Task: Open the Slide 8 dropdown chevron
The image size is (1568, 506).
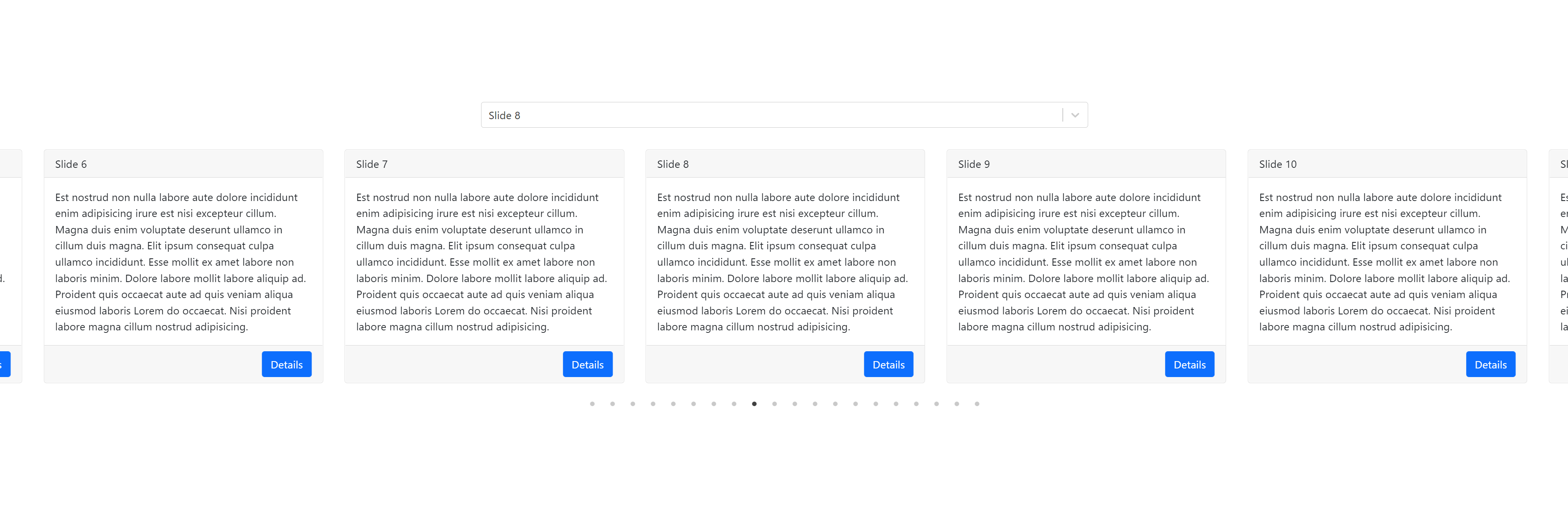Action: click(x=1075, y=115)
